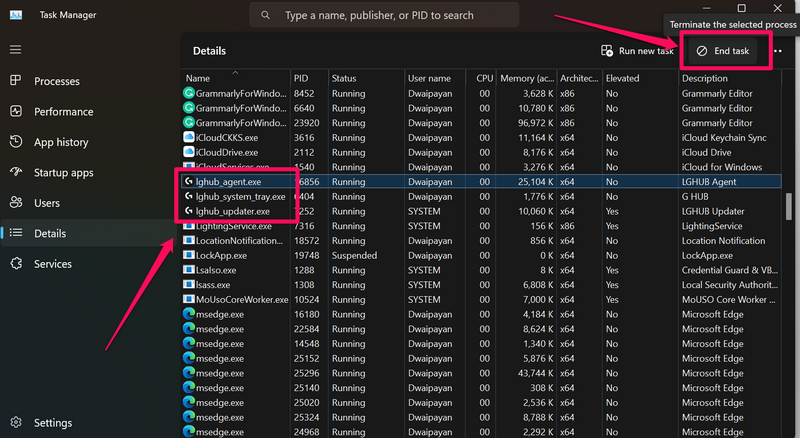Click the Settings gear icon
The height and width of the screenshot is (438, 800).
point(15,423)
